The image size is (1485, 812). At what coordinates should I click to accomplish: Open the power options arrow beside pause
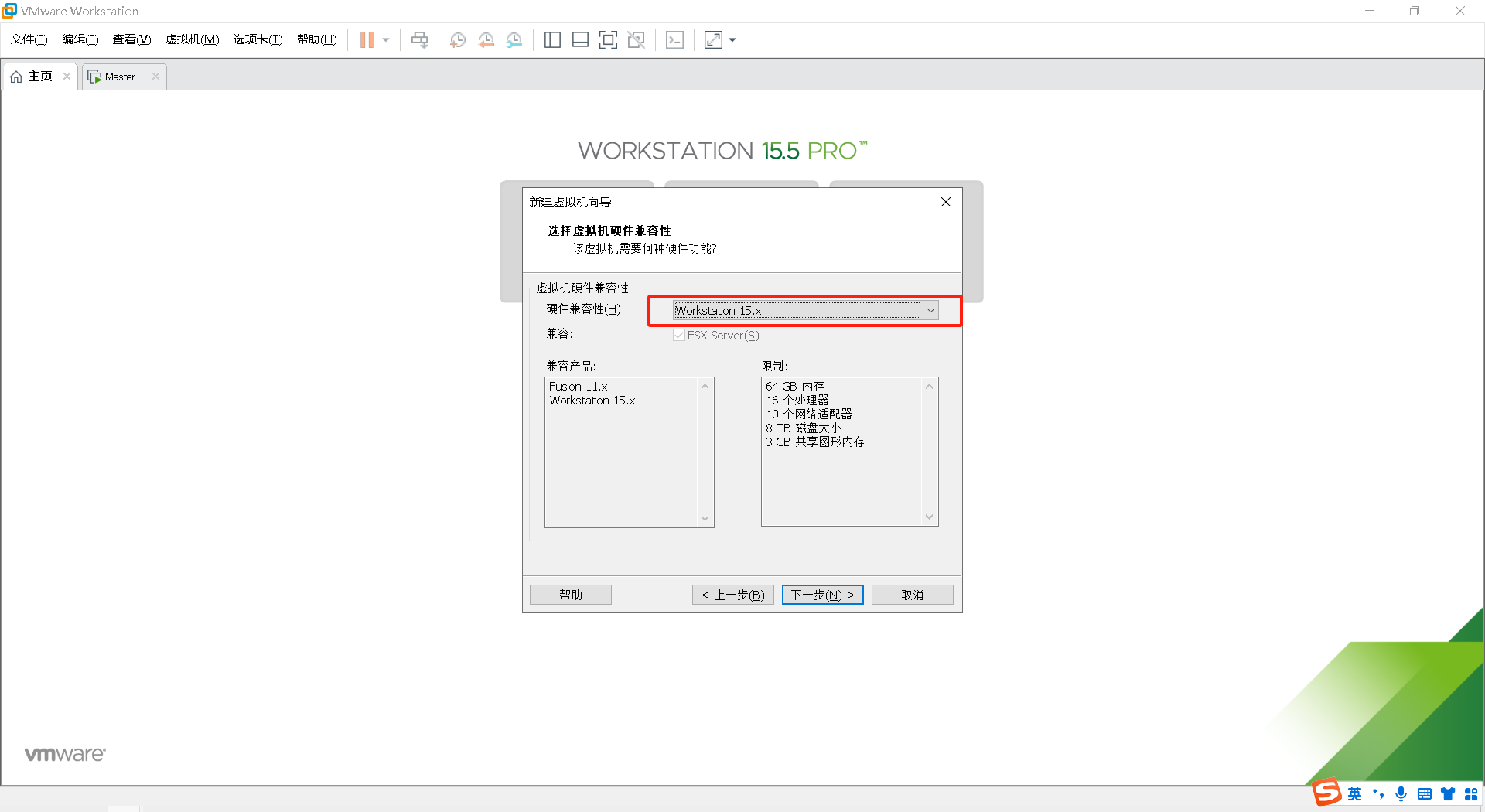pos(386,40)
